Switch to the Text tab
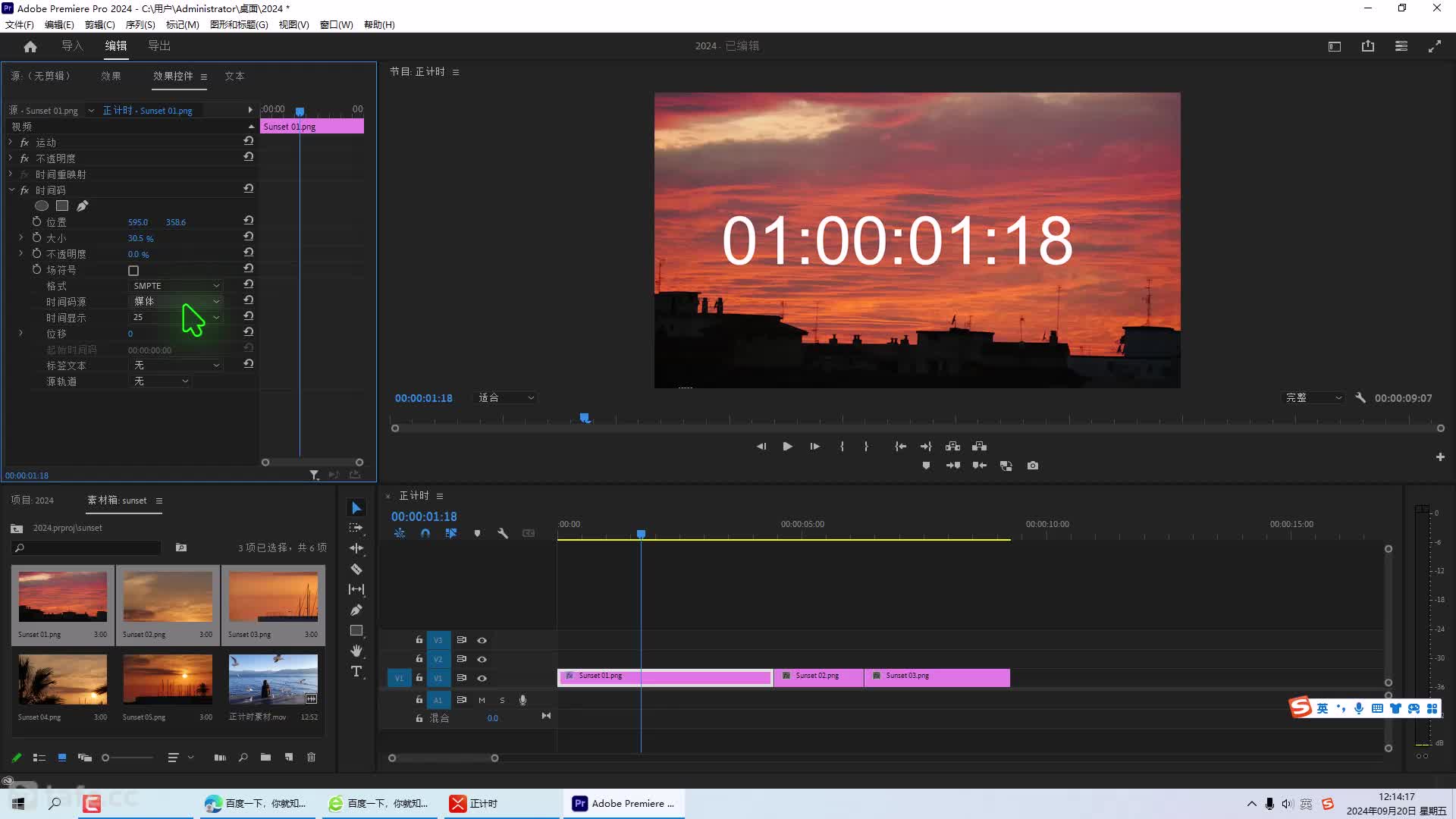Viewport: 1456px width, 819px height. pos(234,76)
